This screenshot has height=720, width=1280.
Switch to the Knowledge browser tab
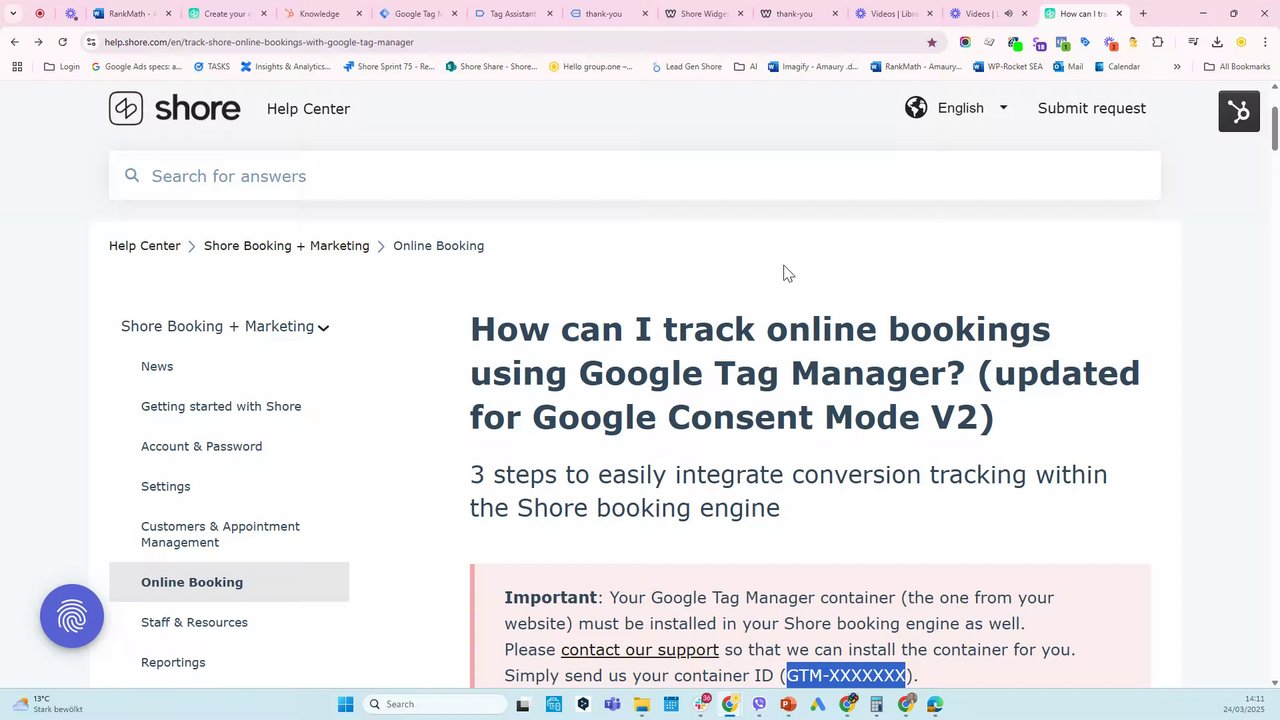(322, 14)
